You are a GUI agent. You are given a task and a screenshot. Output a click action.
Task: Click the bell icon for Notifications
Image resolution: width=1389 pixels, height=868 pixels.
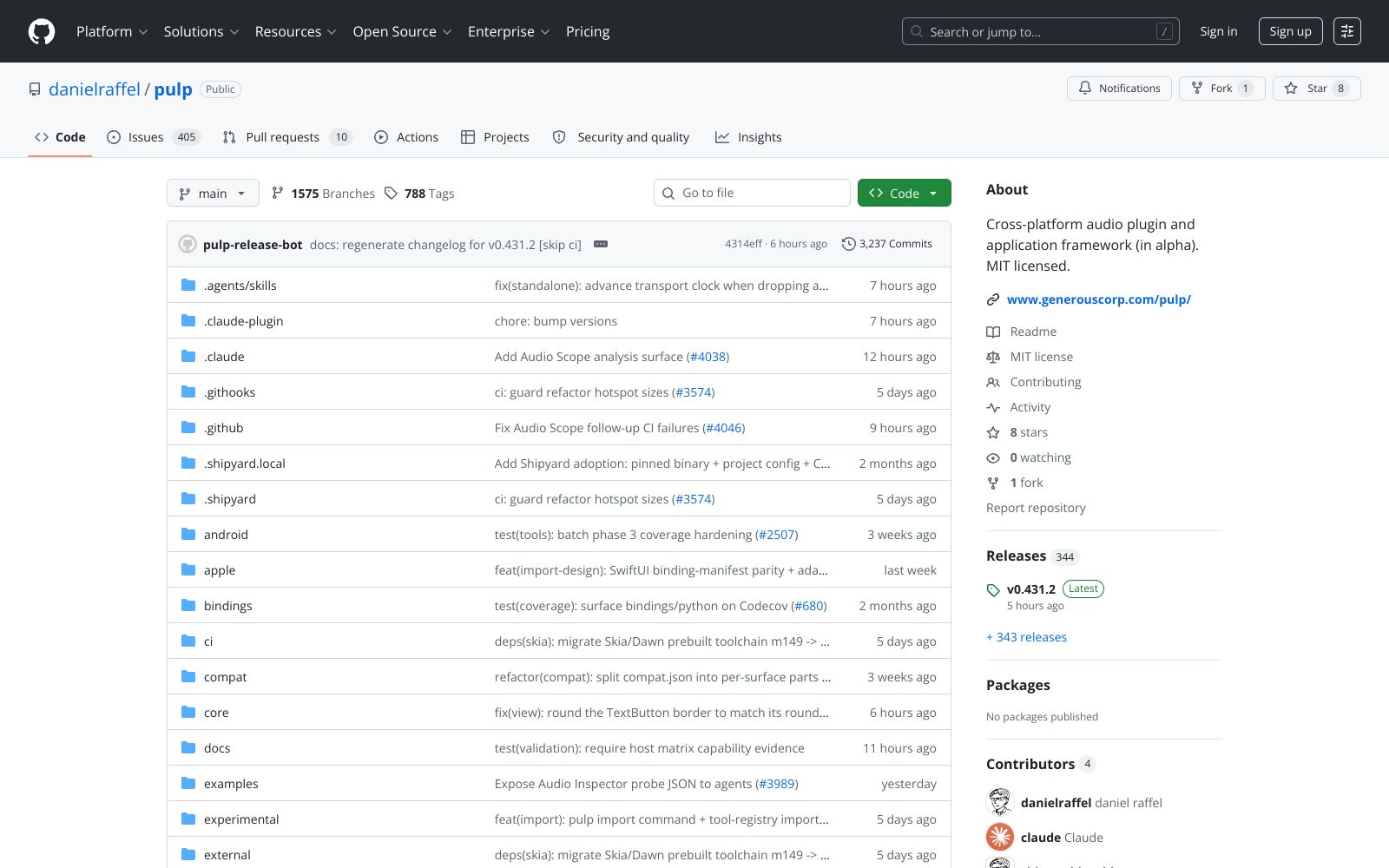(x=1085, y=89)
